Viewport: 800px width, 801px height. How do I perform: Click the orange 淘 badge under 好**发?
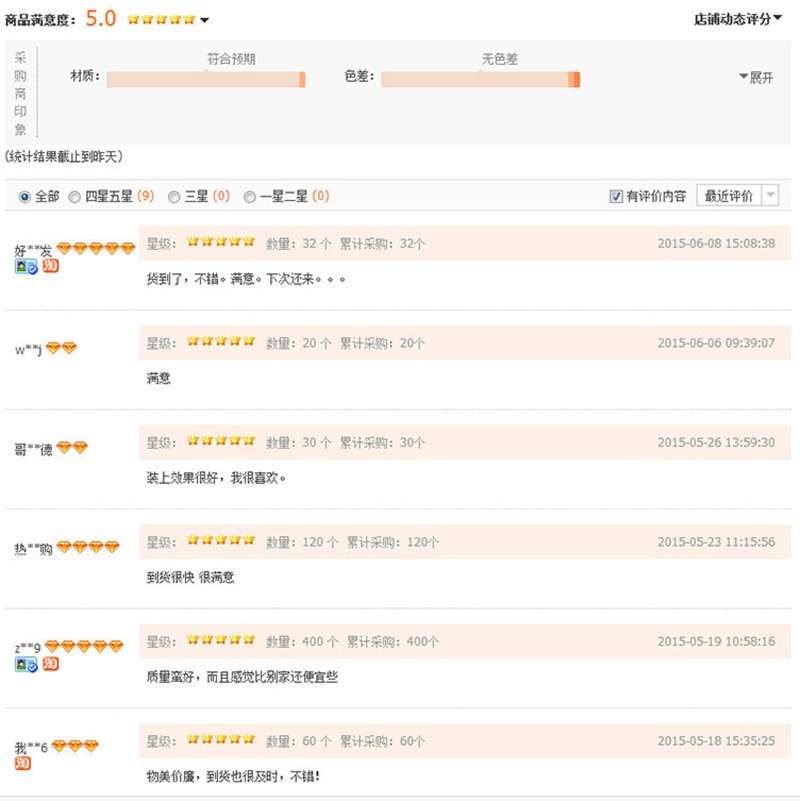click(50, 266)
